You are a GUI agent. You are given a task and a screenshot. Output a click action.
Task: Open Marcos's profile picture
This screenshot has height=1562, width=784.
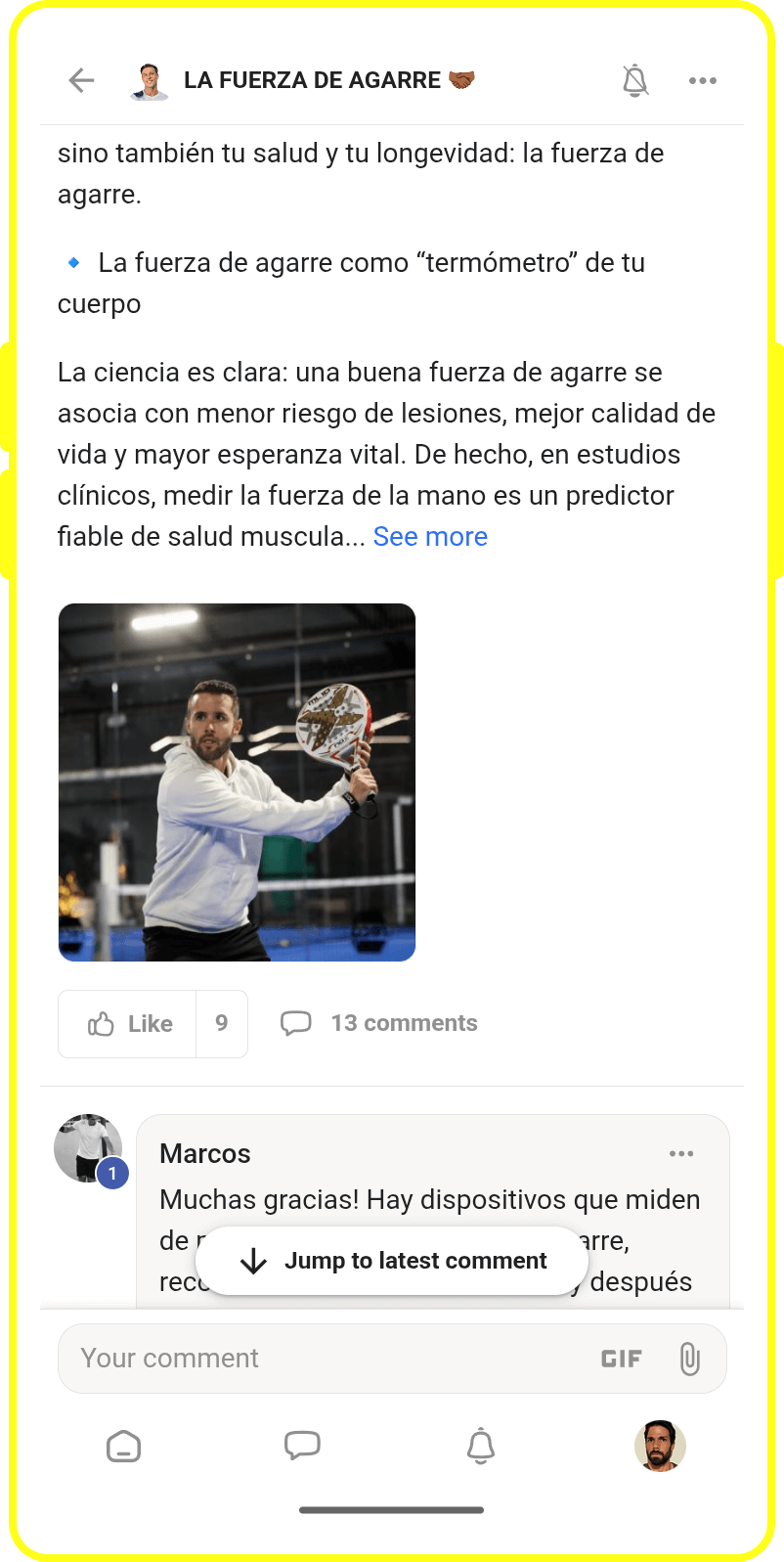click(x=89, y=1148)
